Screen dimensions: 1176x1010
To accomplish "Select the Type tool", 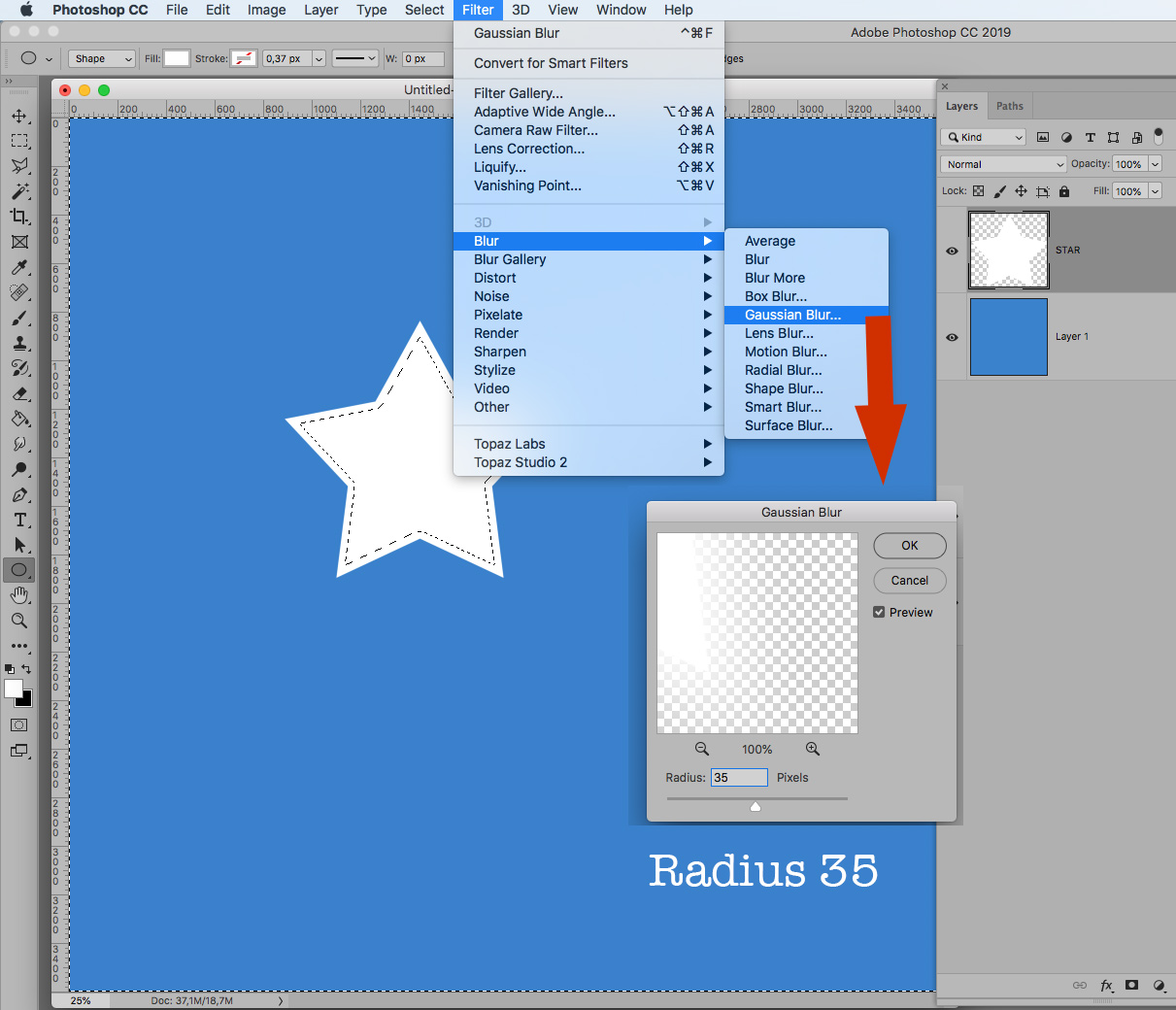I will [19, 520].
